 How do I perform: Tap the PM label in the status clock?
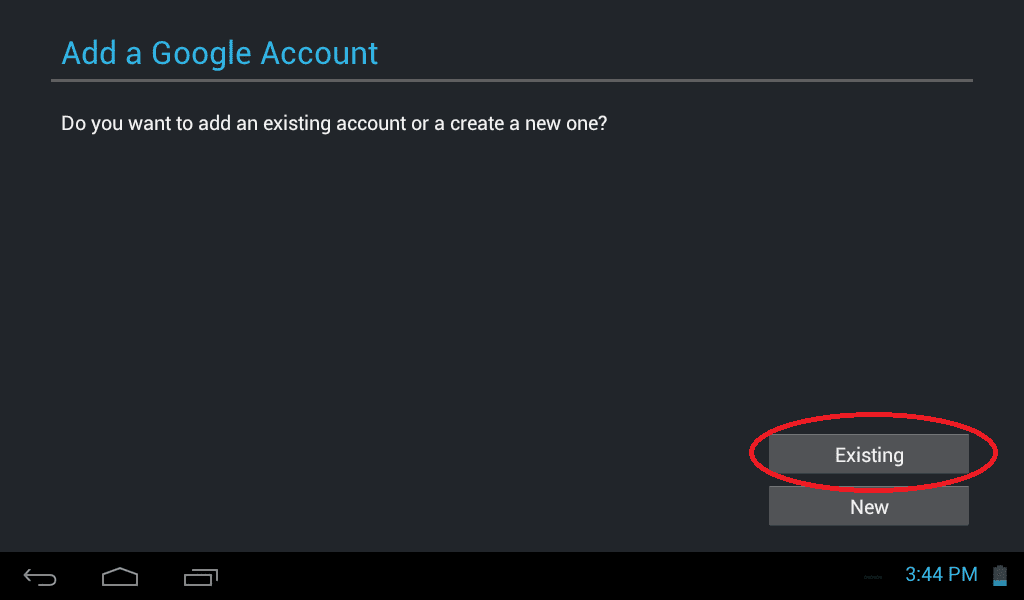(x=963, y=575)
